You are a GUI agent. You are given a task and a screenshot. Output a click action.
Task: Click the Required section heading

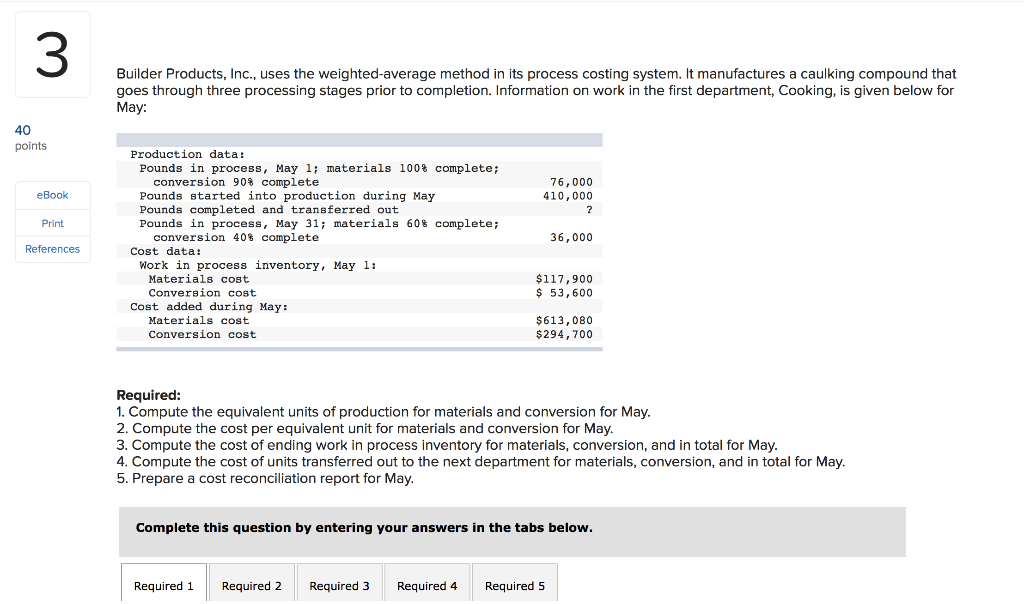coord(145,394)
